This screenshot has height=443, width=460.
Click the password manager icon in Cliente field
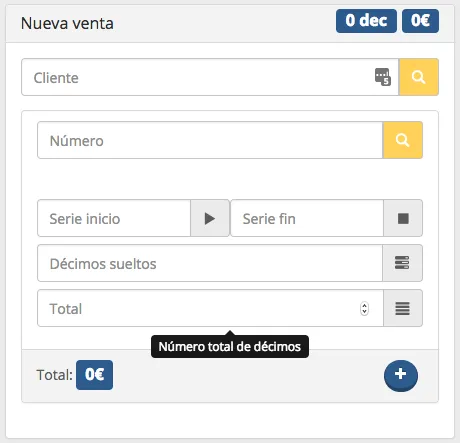(383, 77)
